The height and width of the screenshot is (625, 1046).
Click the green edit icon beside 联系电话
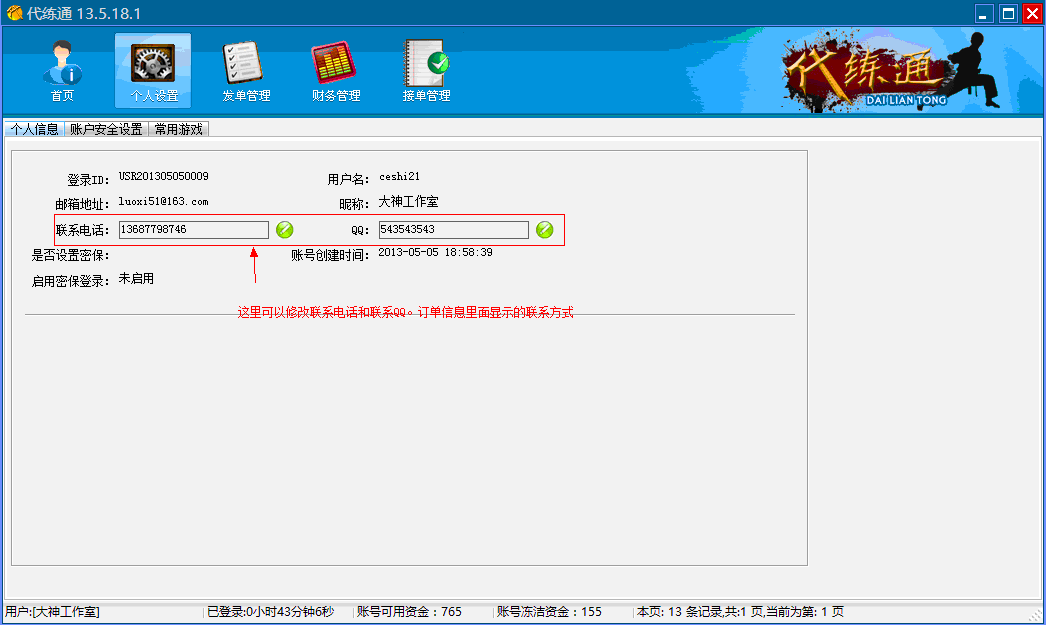(x=285, y=229)
